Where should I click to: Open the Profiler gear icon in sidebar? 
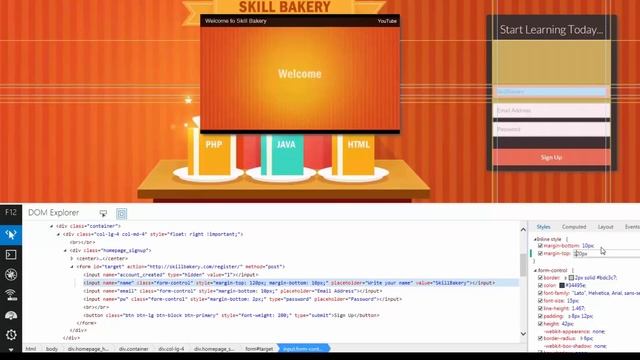coord(11,335)
